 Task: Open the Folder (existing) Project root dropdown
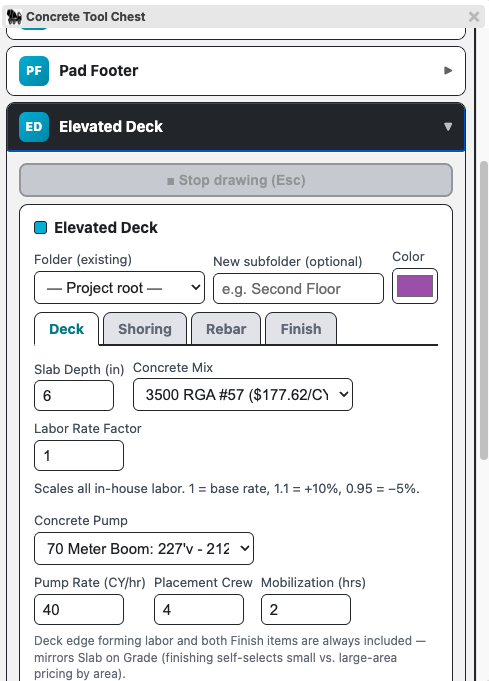(x=119, y=288)
